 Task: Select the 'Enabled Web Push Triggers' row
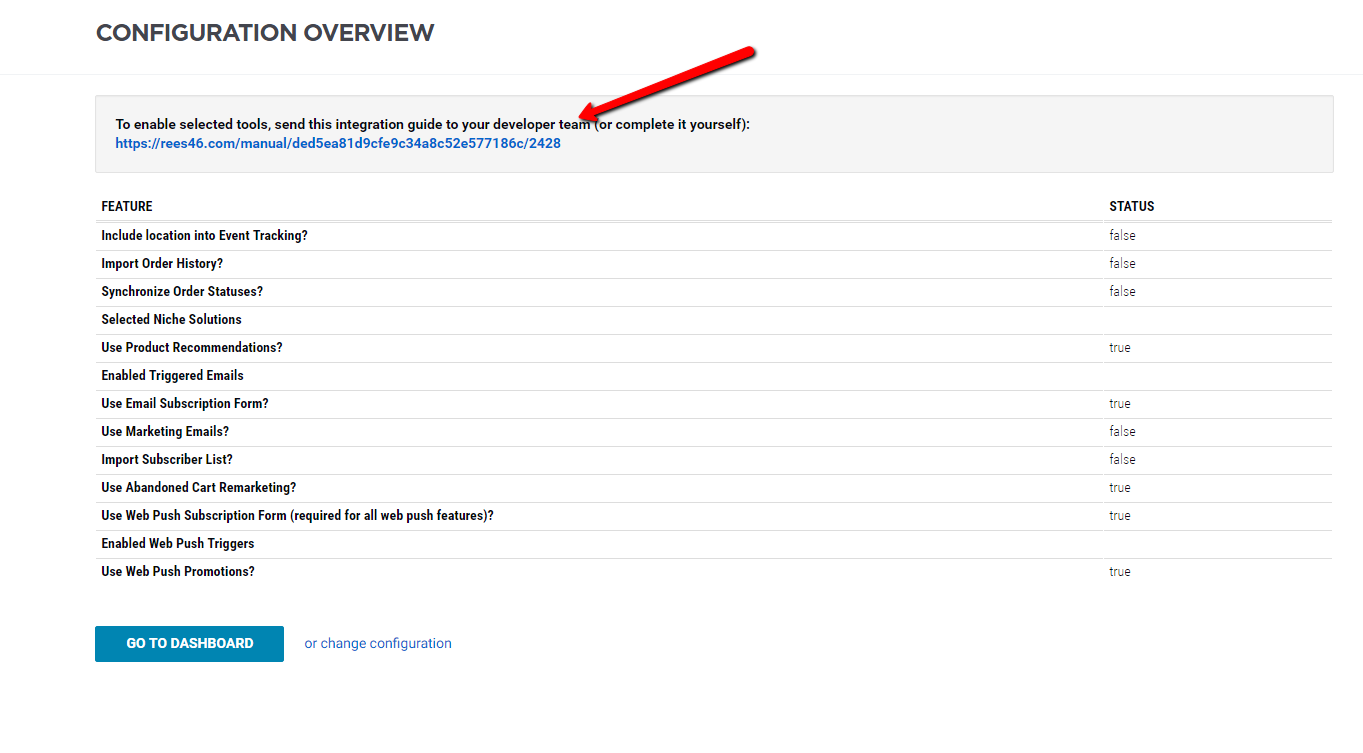[713, 544]
